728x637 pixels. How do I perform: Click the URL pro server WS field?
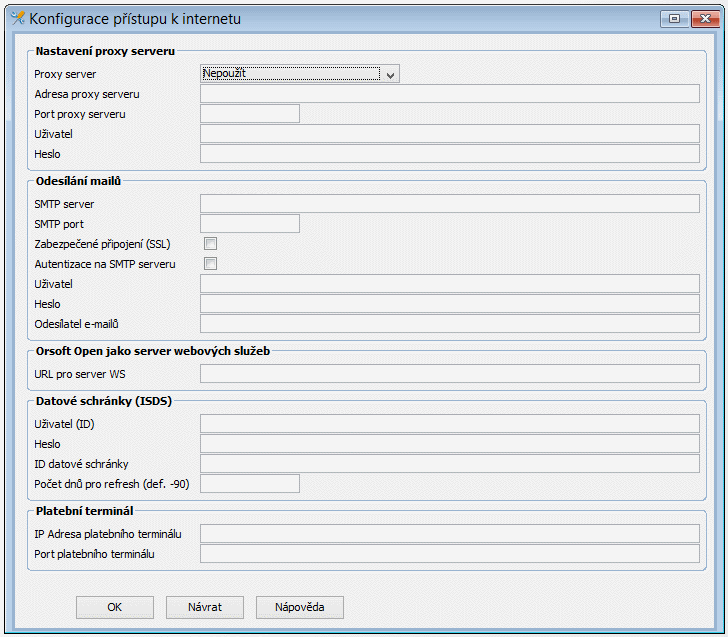tap(449, 374)
